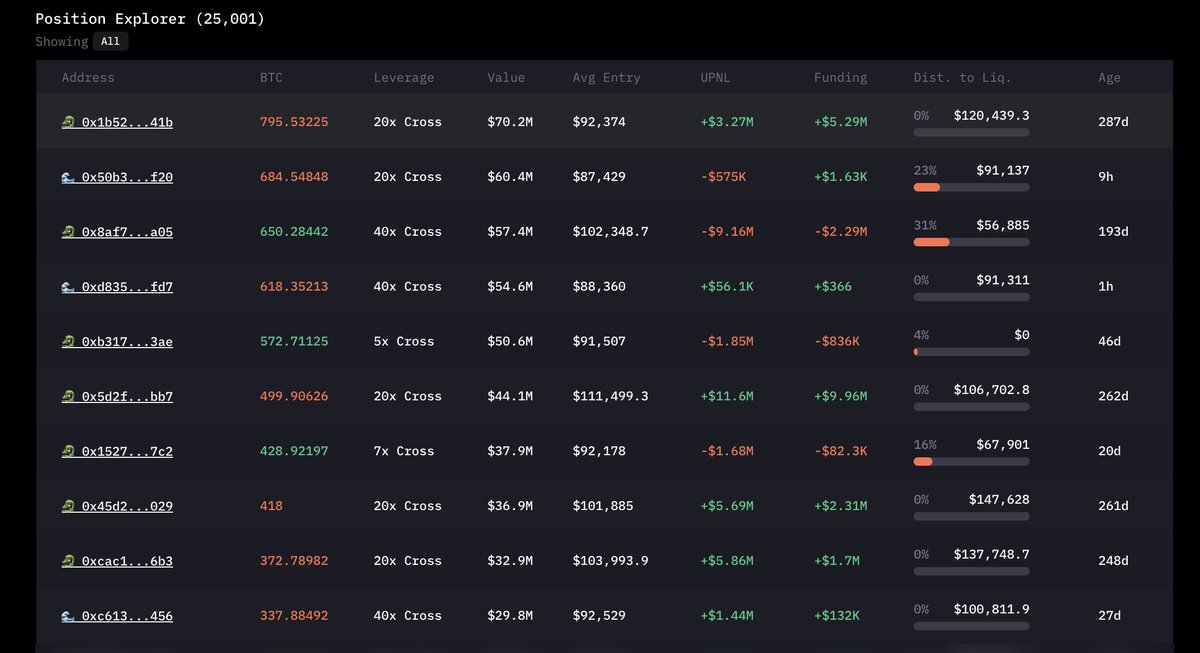Click the 31% liquidation distance bar
This screenshot has width=1200, height=653.
[971, 242]
